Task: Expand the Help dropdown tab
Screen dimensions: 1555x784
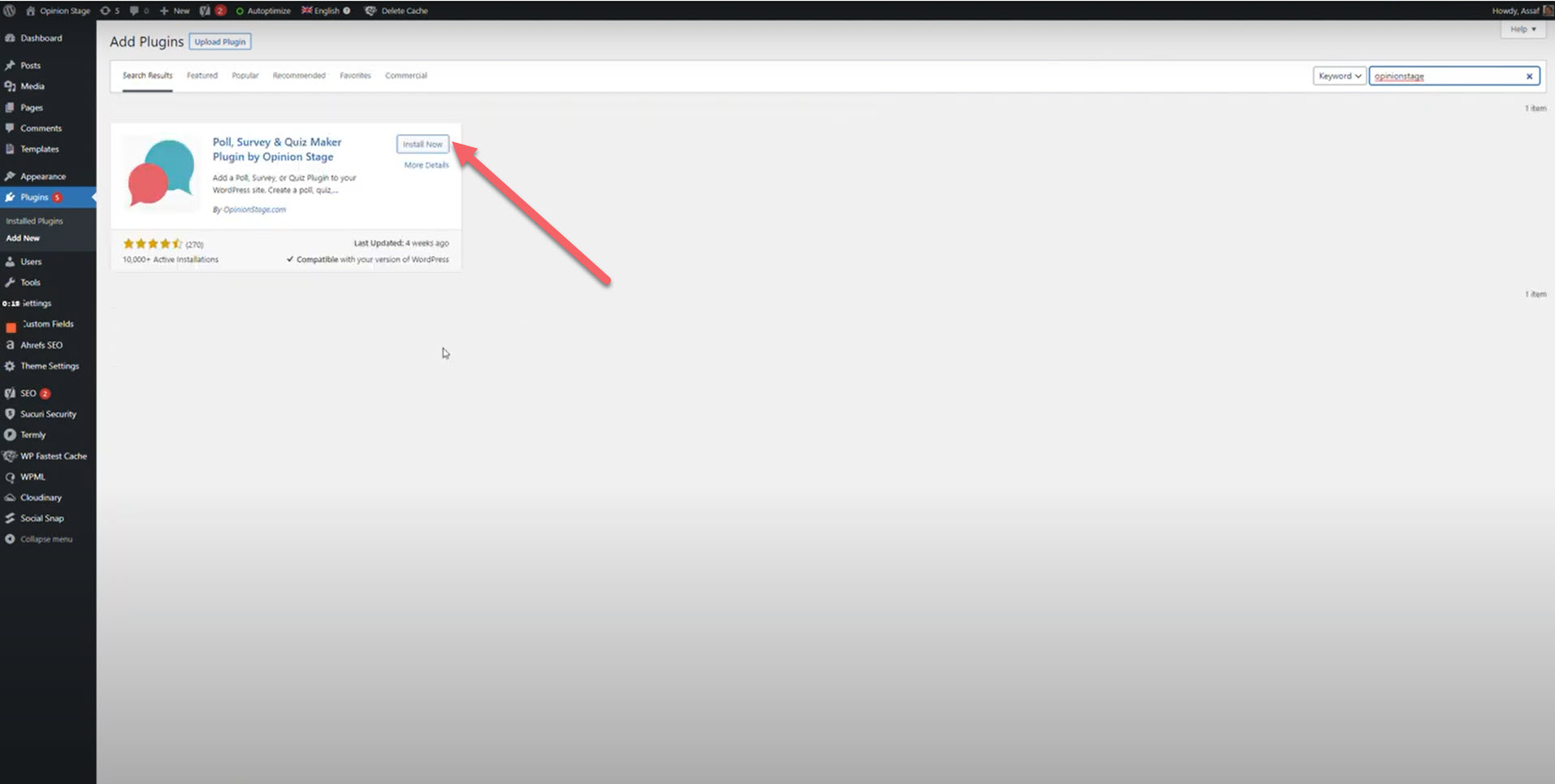Action: [1523, 29]
